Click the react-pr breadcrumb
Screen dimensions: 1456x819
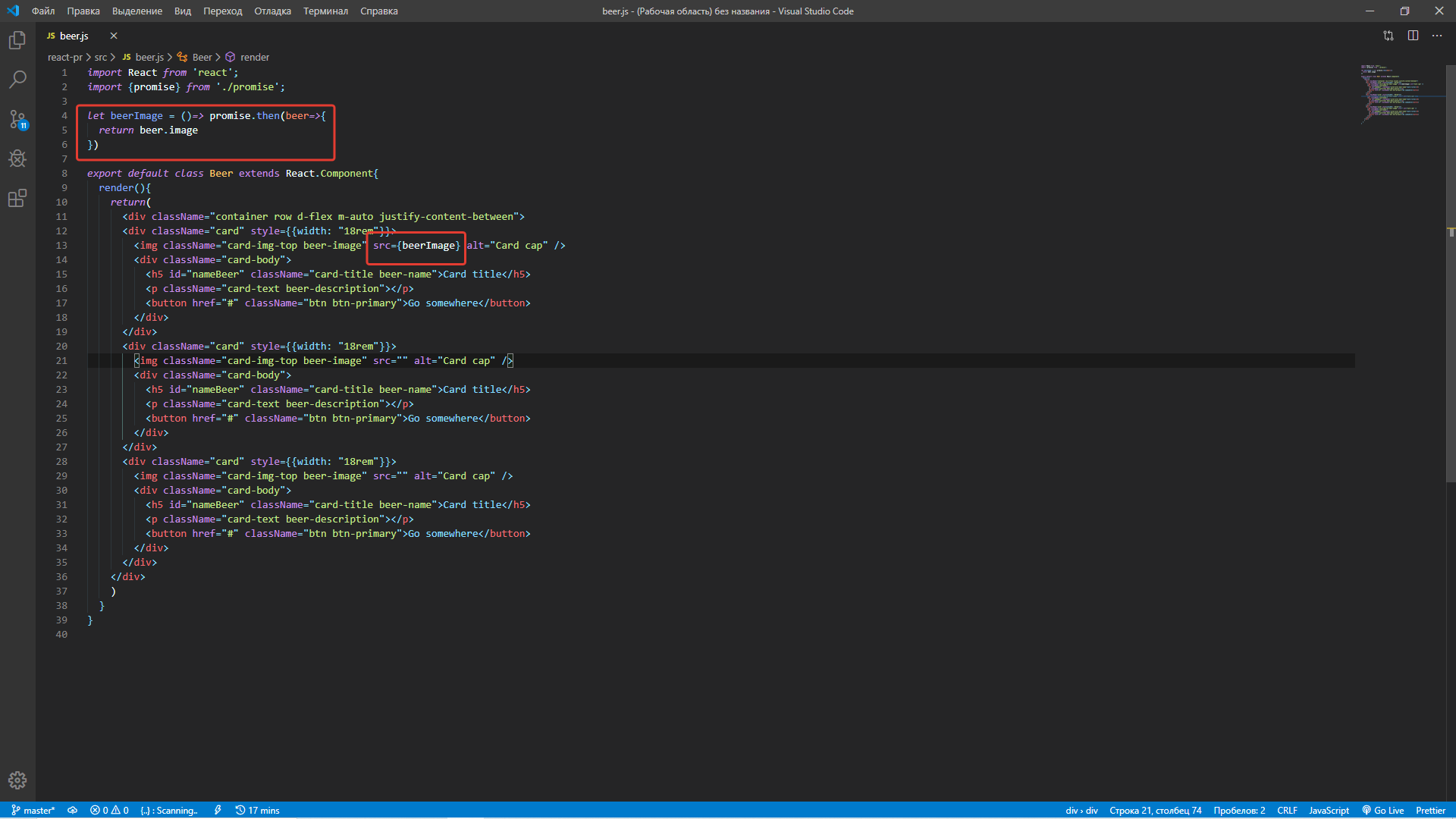(x=65, y=57)
